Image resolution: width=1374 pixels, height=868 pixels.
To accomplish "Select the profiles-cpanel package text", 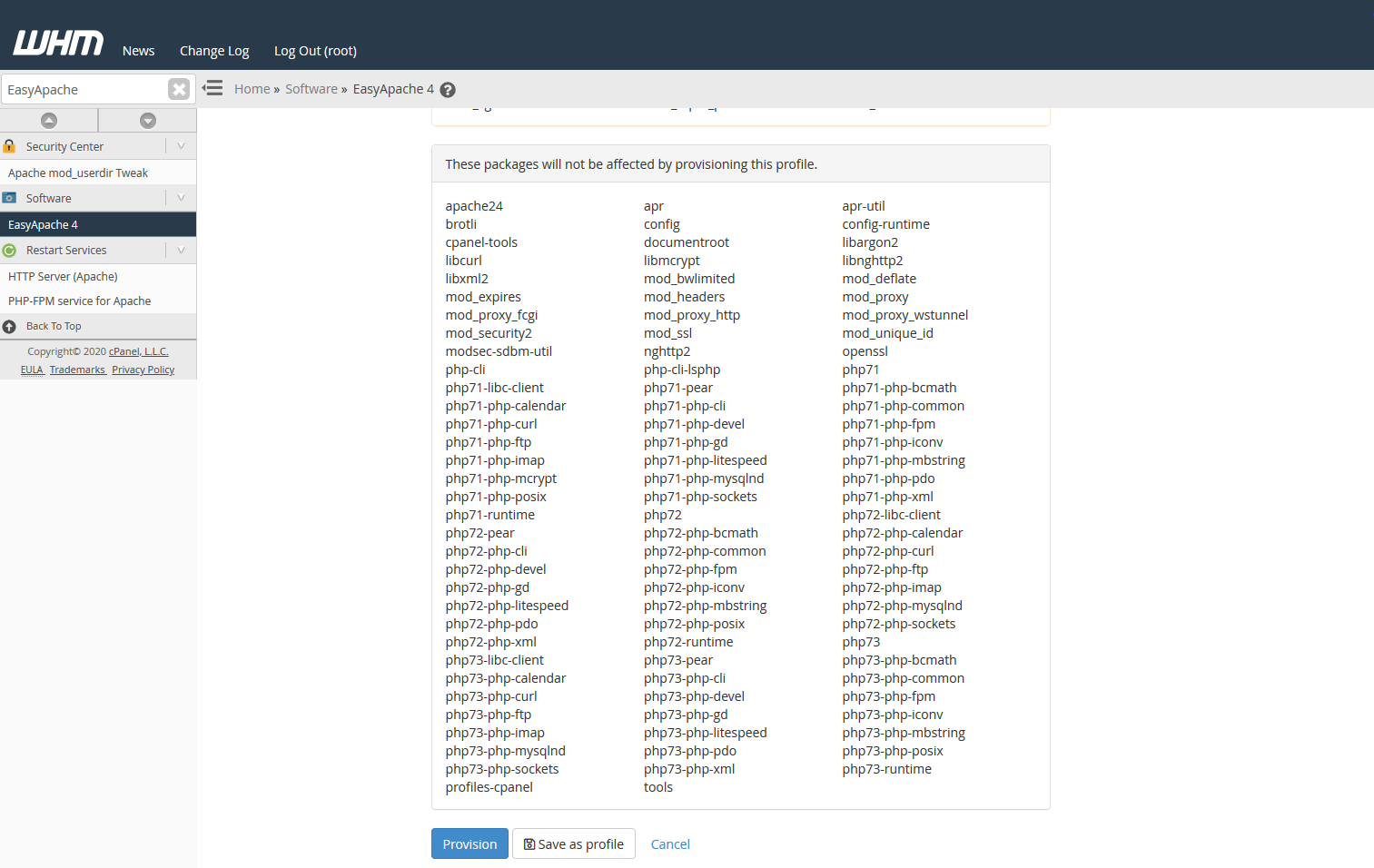I will click(489, 787).
